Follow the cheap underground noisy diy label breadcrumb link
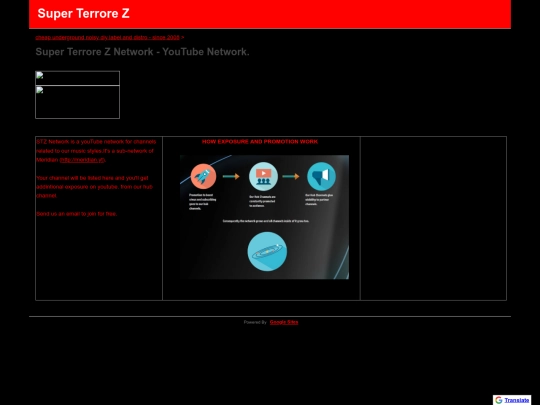 107,37
